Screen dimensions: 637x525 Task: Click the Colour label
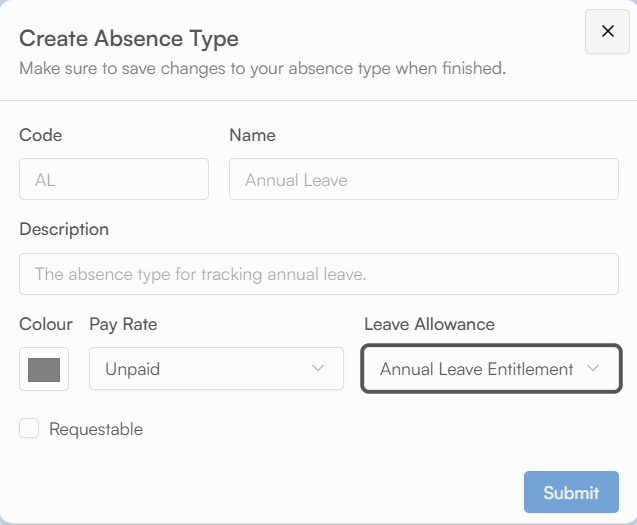point(46,324)
